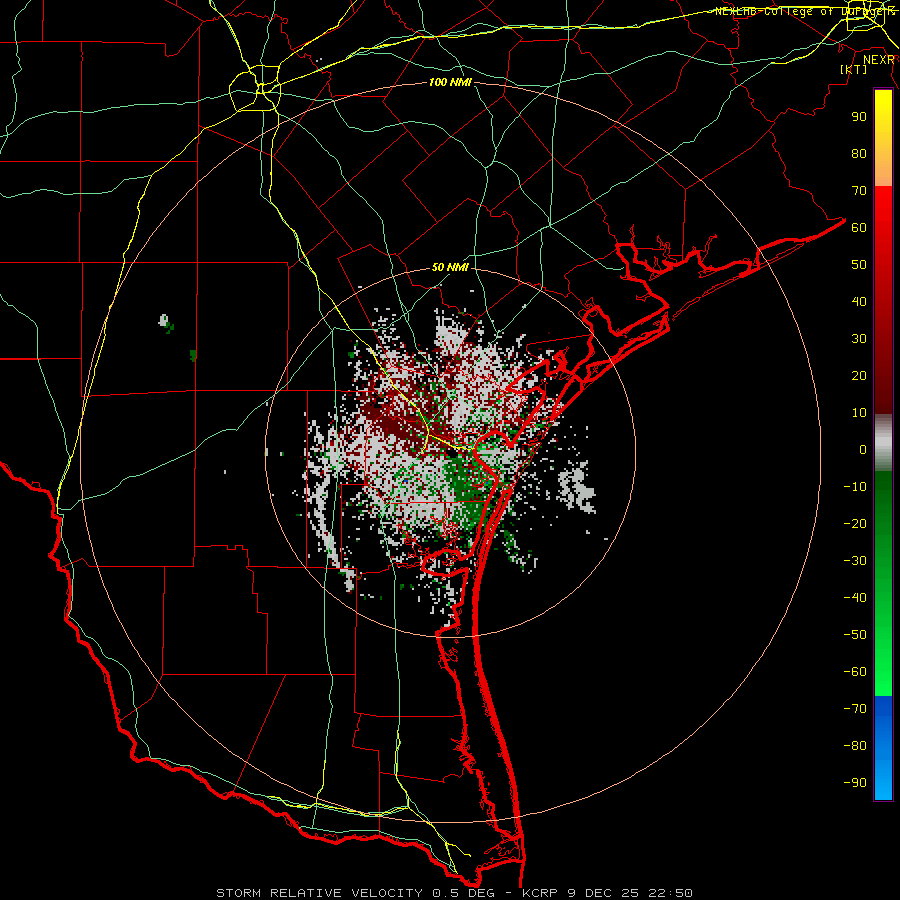Select the 0 value on velocity scale
900x900 pixels.
863,449
